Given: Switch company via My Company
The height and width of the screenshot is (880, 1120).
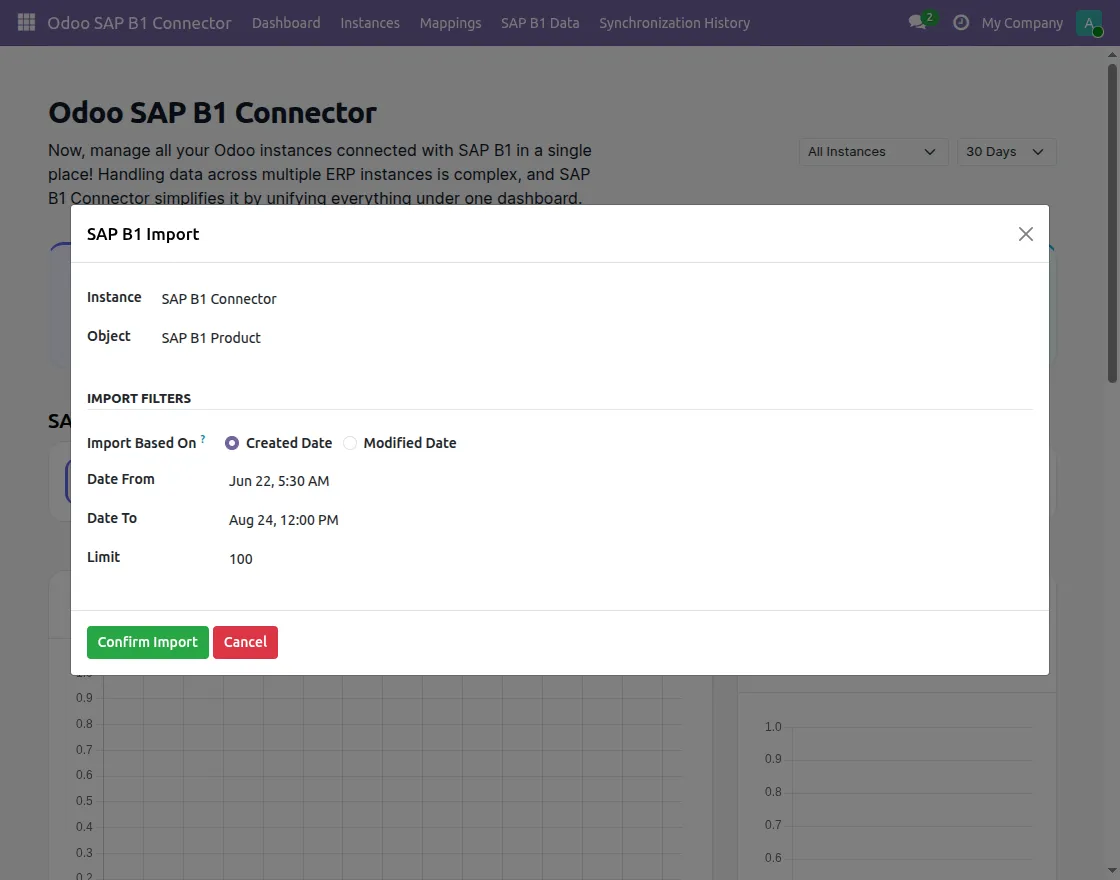Looking at the screenshot, I should point(1022,23).
